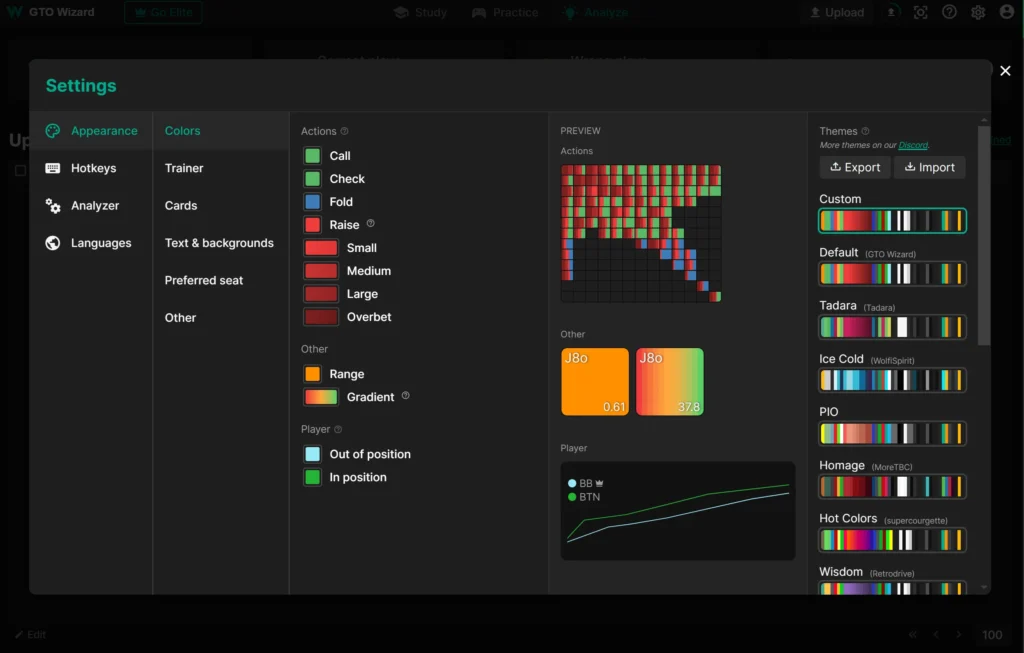Change the Out of position color swatch
Viewport: 1024px width, 653px height.
point(313,454)
